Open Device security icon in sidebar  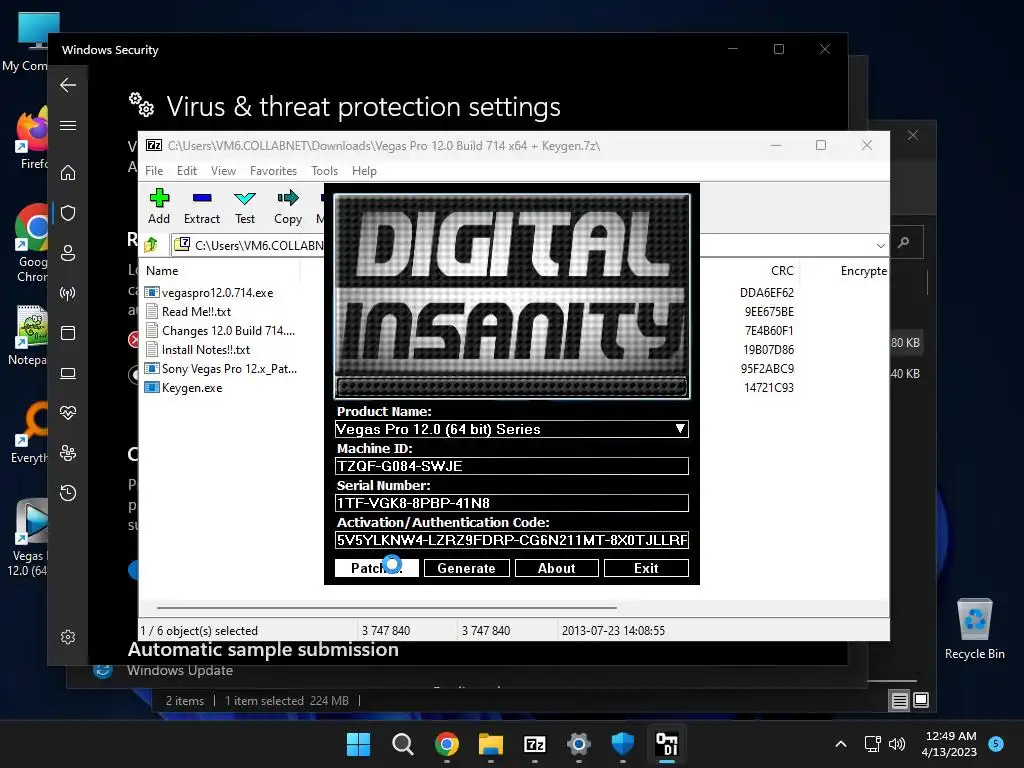68,373
